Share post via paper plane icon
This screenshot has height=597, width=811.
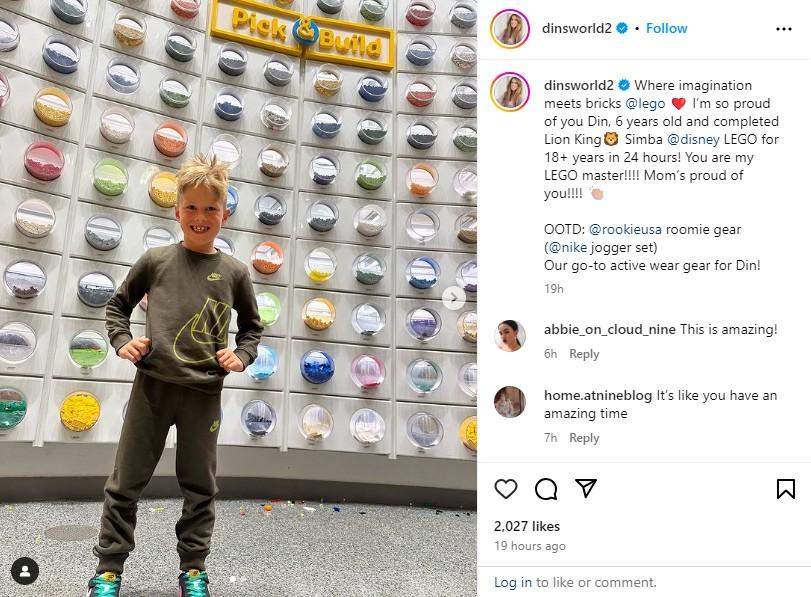(586, 488)
